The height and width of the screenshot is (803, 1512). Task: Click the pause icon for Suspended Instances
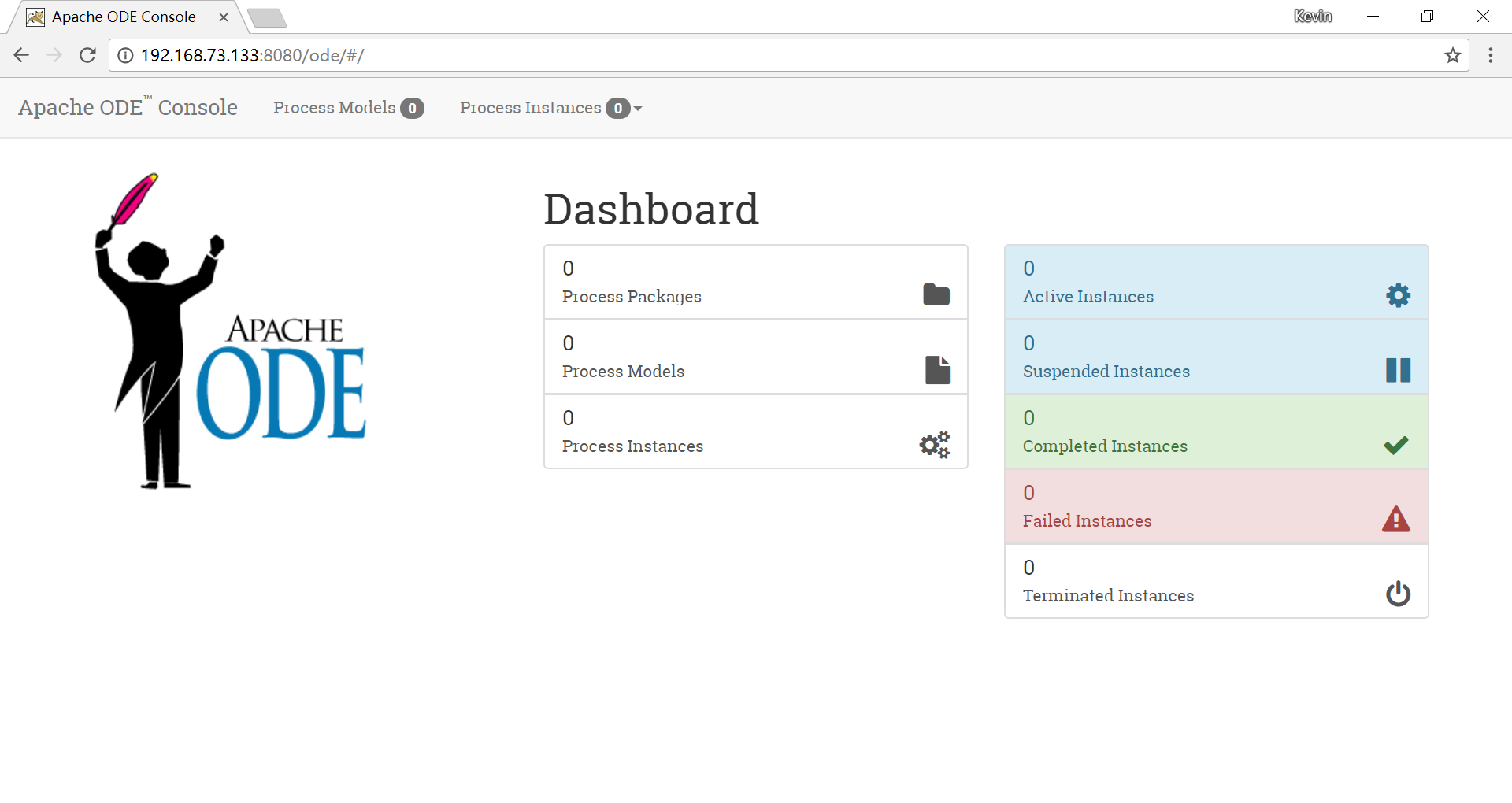pos(1398,370)
